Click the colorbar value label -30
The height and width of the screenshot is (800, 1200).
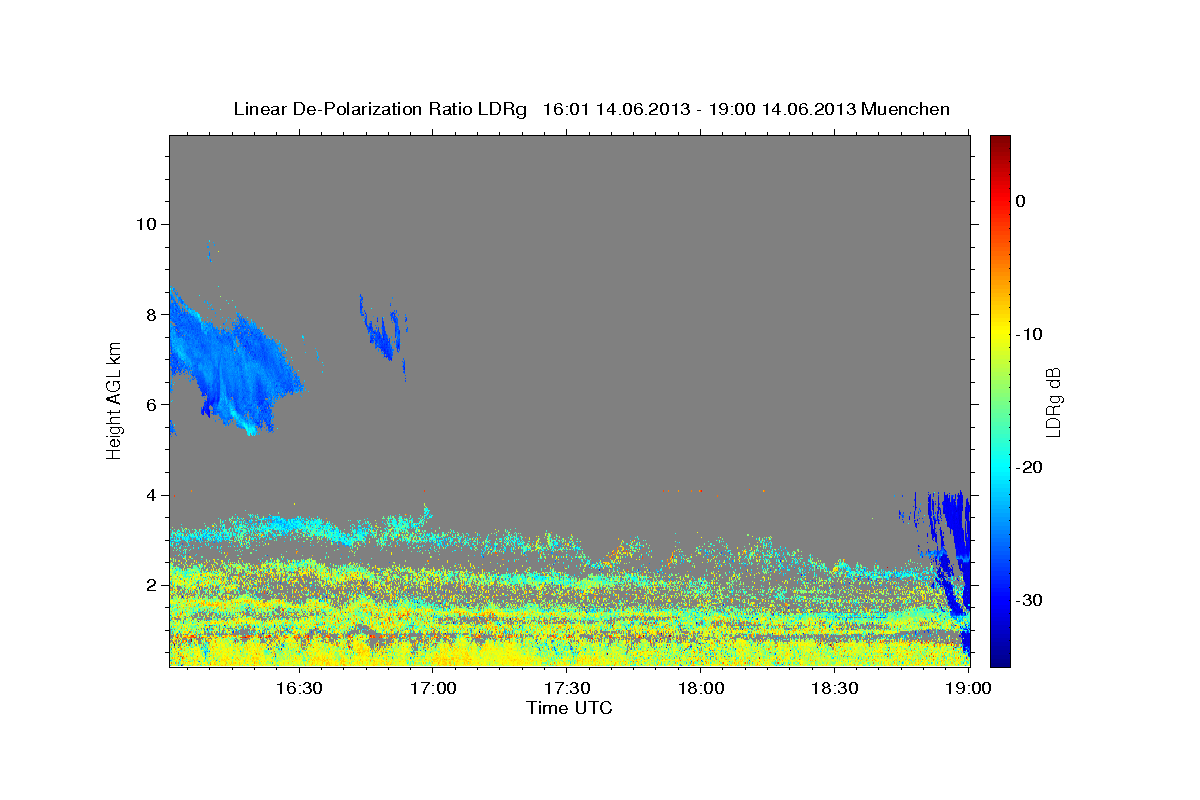tap(1029, 600)
